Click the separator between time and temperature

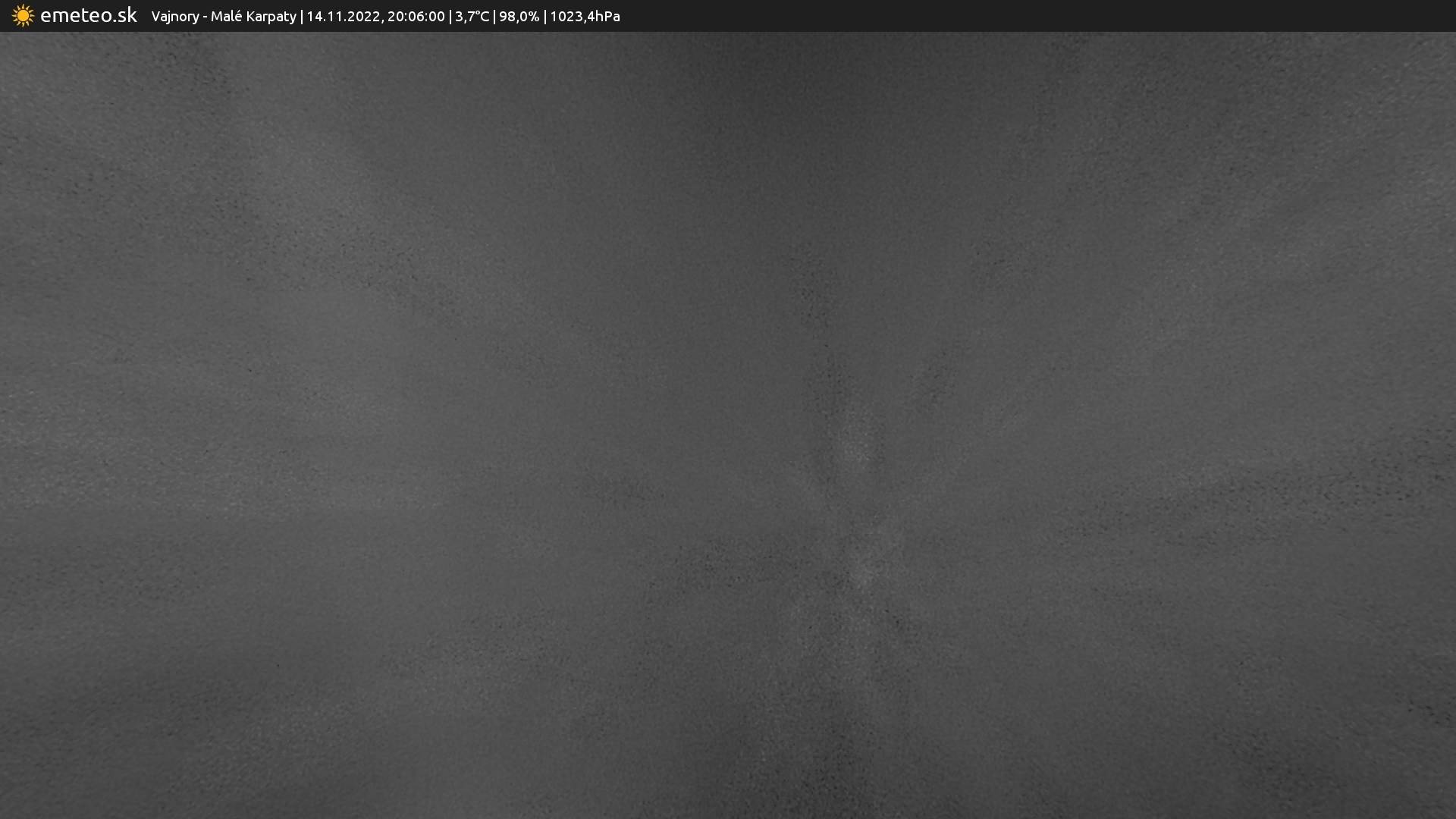(x=450, y=17)
